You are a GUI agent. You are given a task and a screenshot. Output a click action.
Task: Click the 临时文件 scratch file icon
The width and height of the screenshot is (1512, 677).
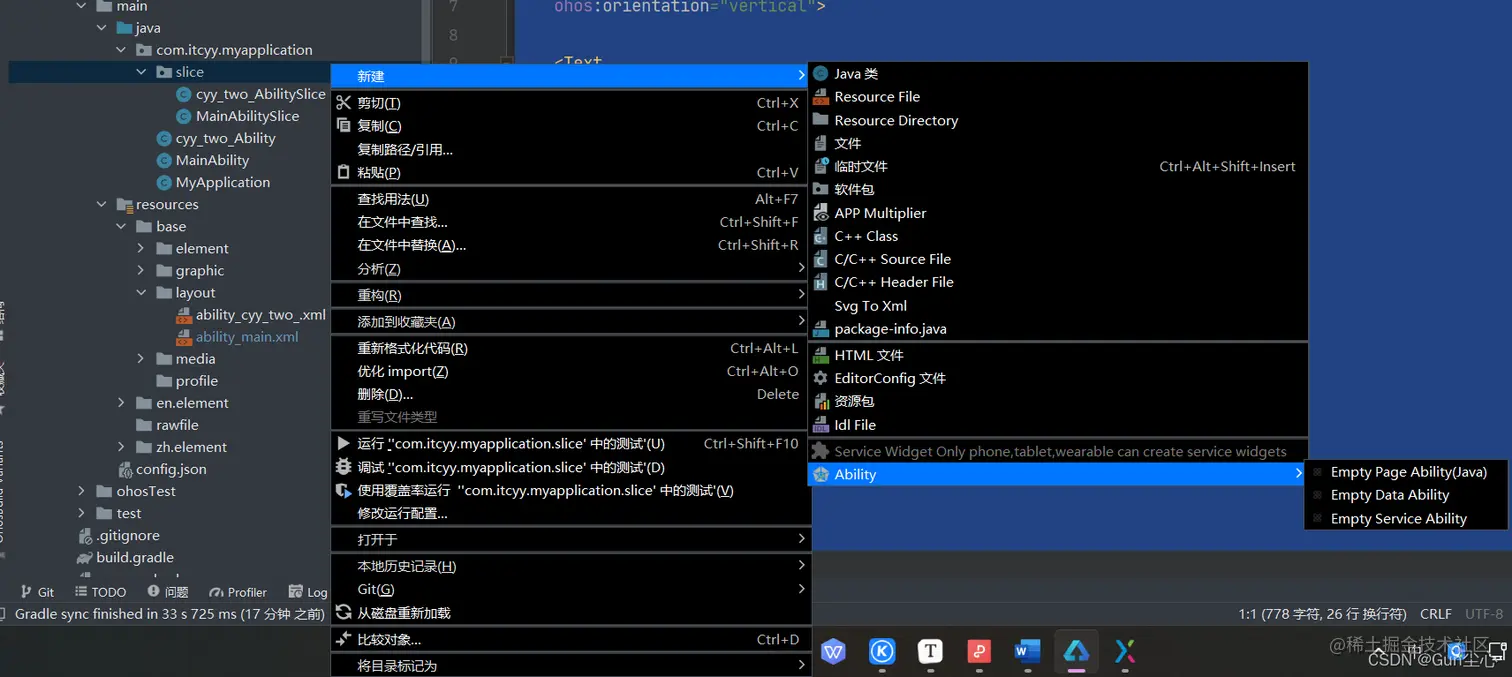(821, 166)
